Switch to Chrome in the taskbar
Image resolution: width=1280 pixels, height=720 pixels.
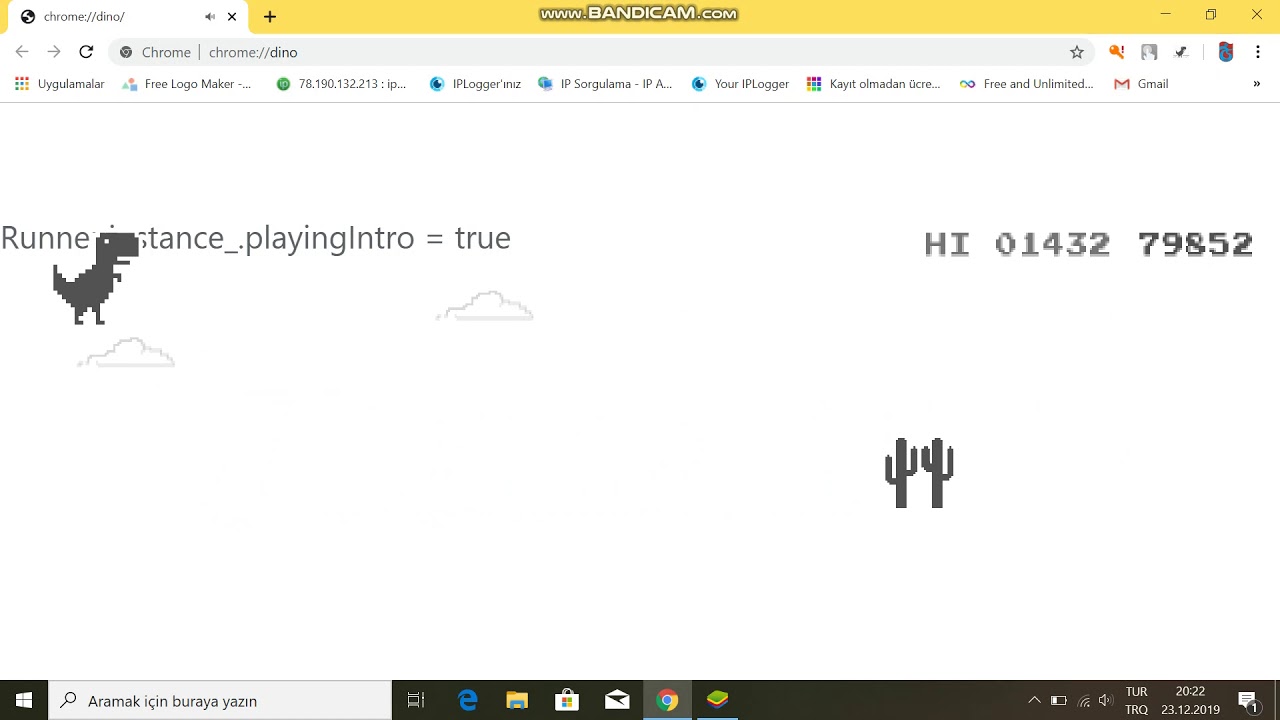(x=667, y=700)
